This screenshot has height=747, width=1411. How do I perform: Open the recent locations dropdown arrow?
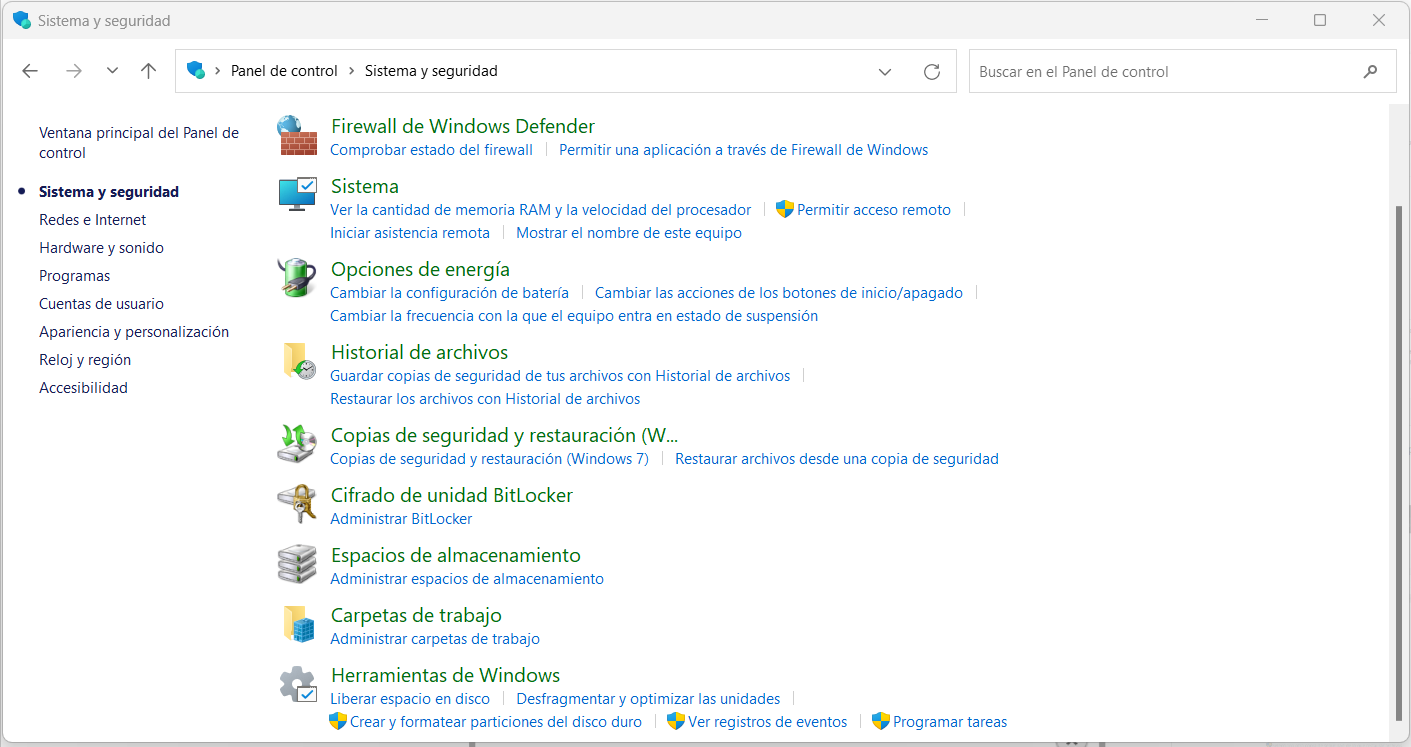(x=112, y=71)
